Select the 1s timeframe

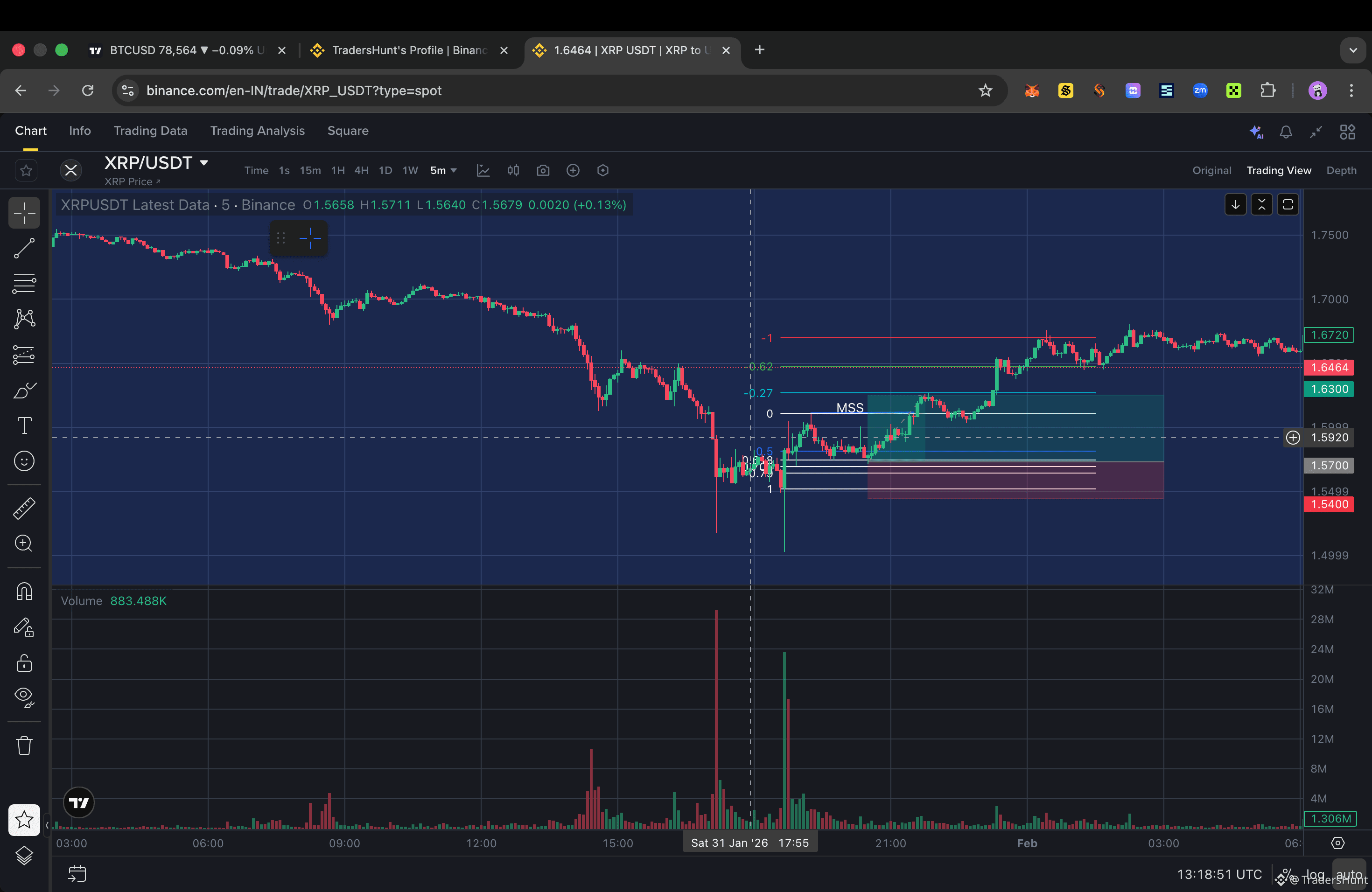tap(284, 171)
